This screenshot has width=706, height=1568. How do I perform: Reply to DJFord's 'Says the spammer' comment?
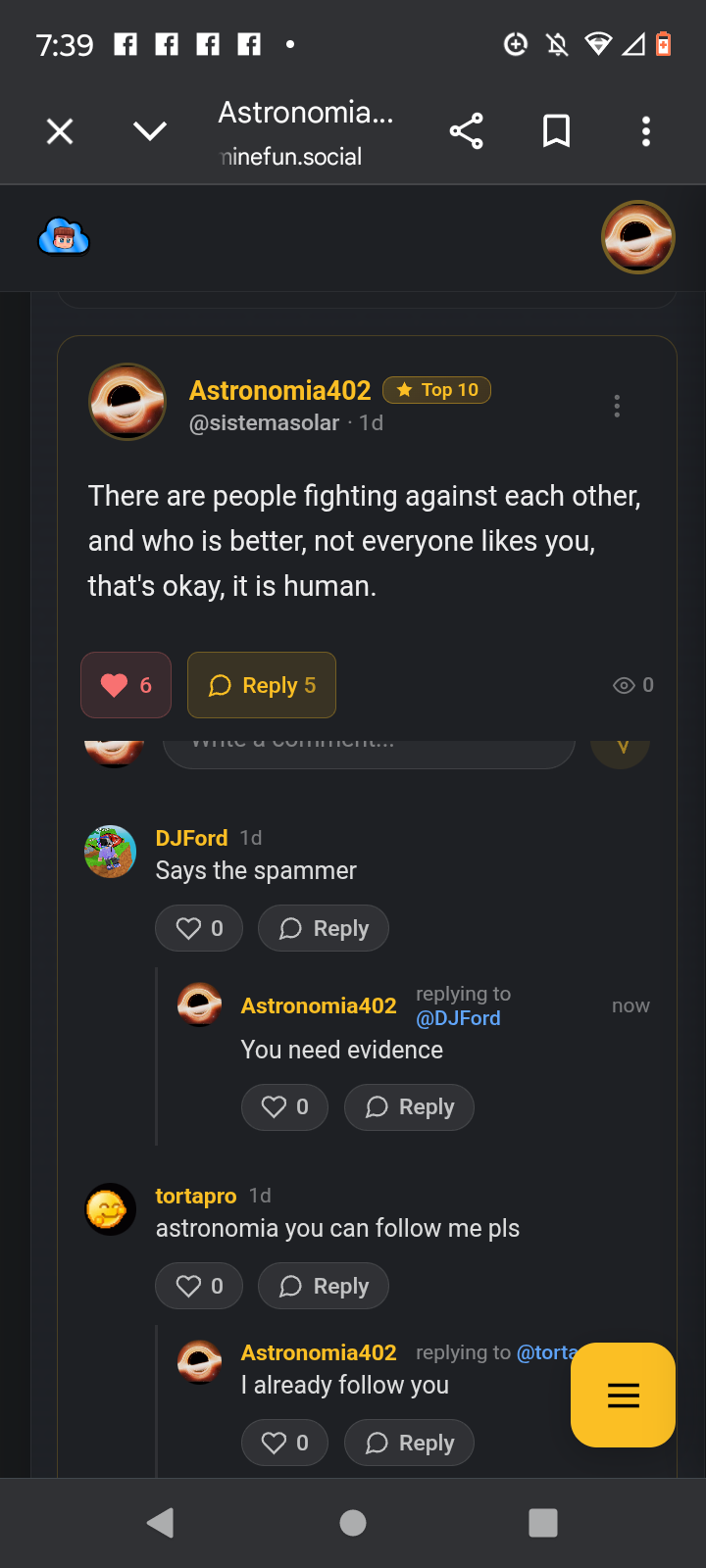coord(324,928)
